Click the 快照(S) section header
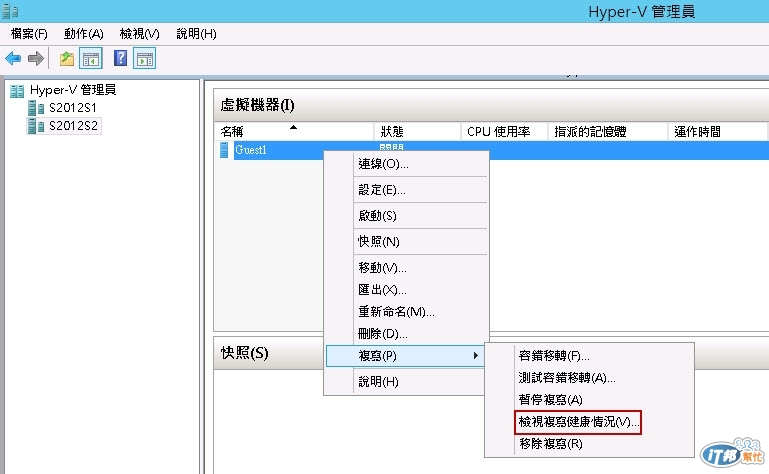769x474 pixels. click(244, 353)
